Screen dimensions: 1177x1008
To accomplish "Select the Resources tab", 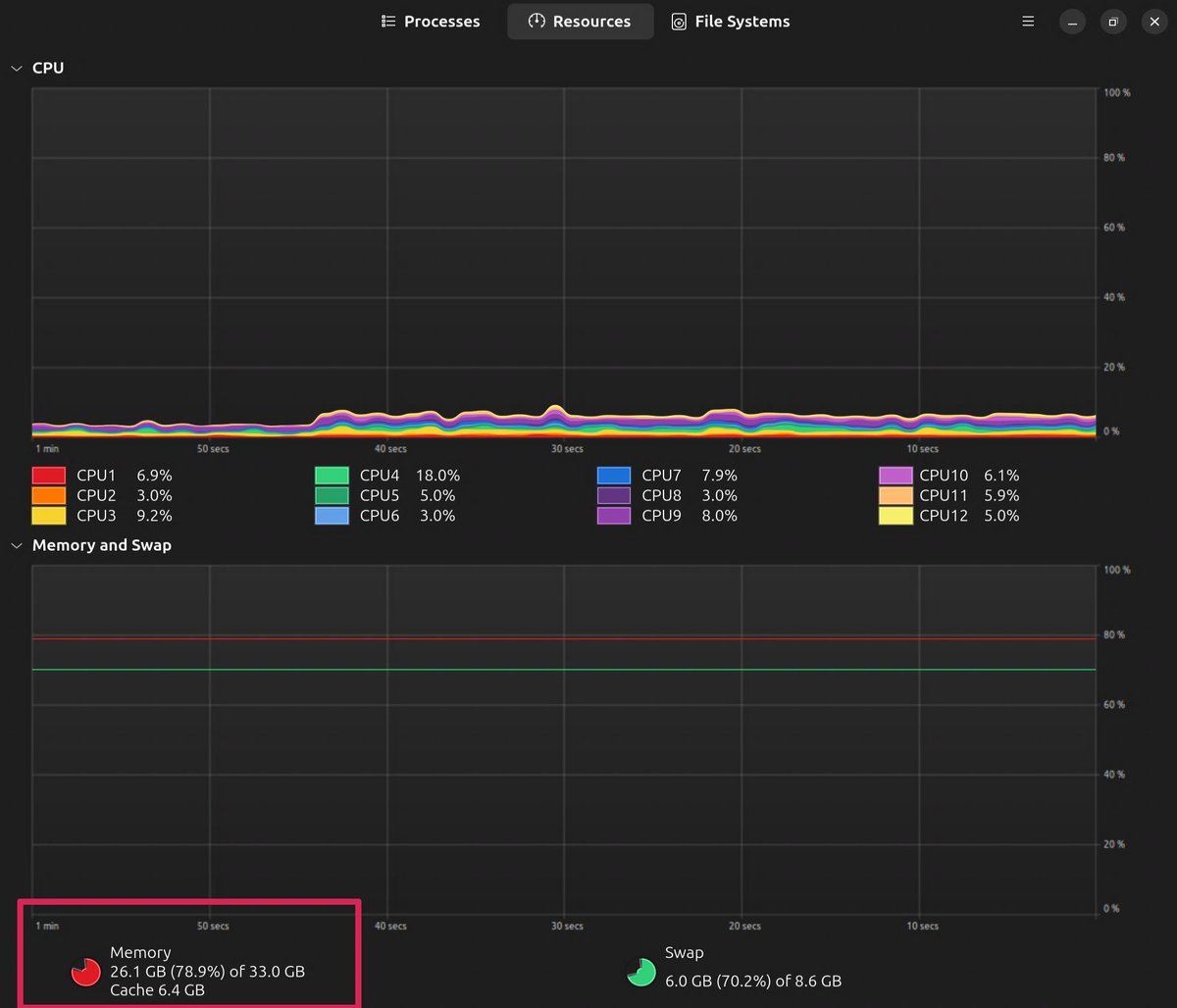I will pos(580,22).
